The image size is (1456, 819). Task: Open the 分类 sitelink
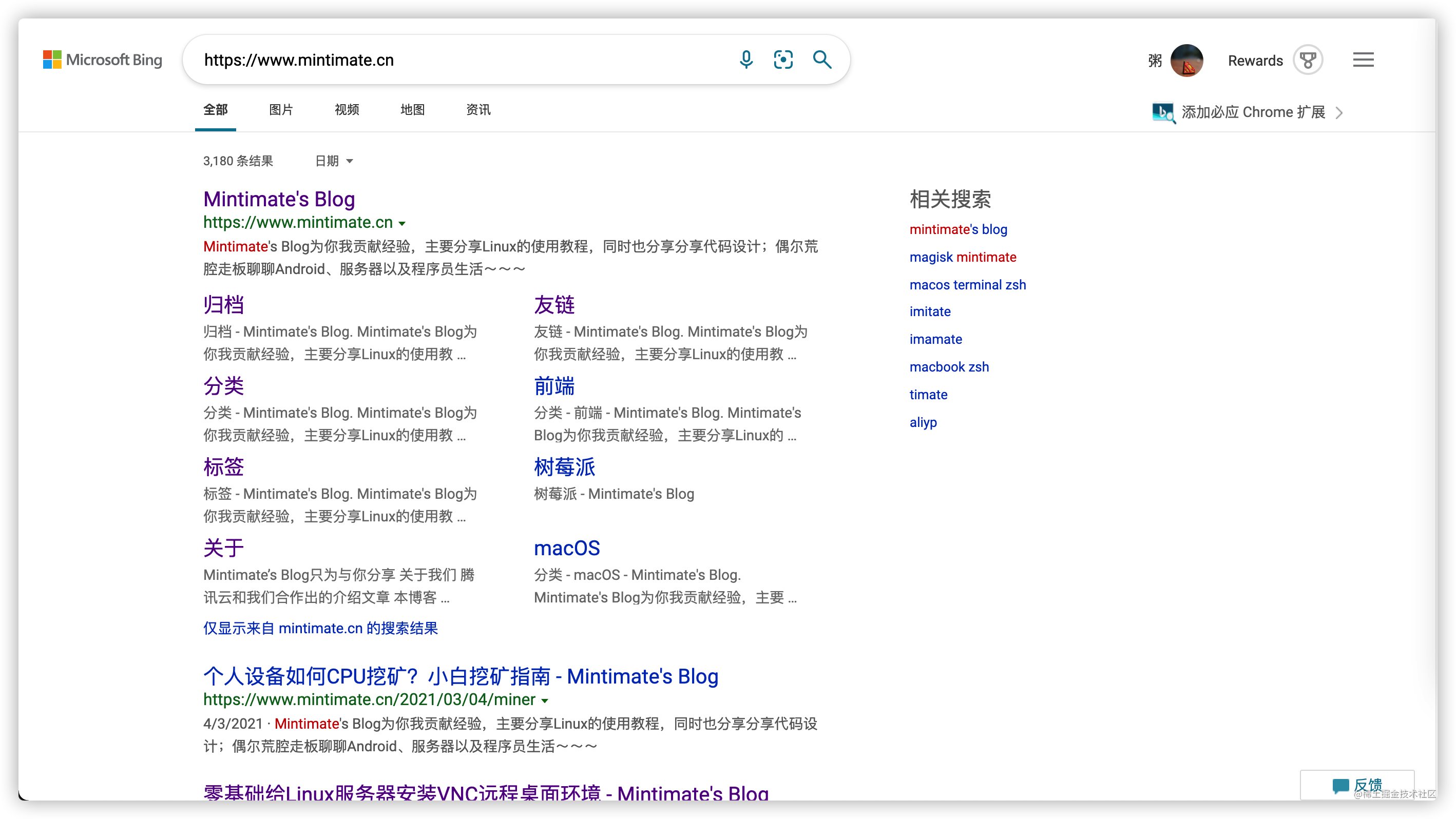click(224, 386)
